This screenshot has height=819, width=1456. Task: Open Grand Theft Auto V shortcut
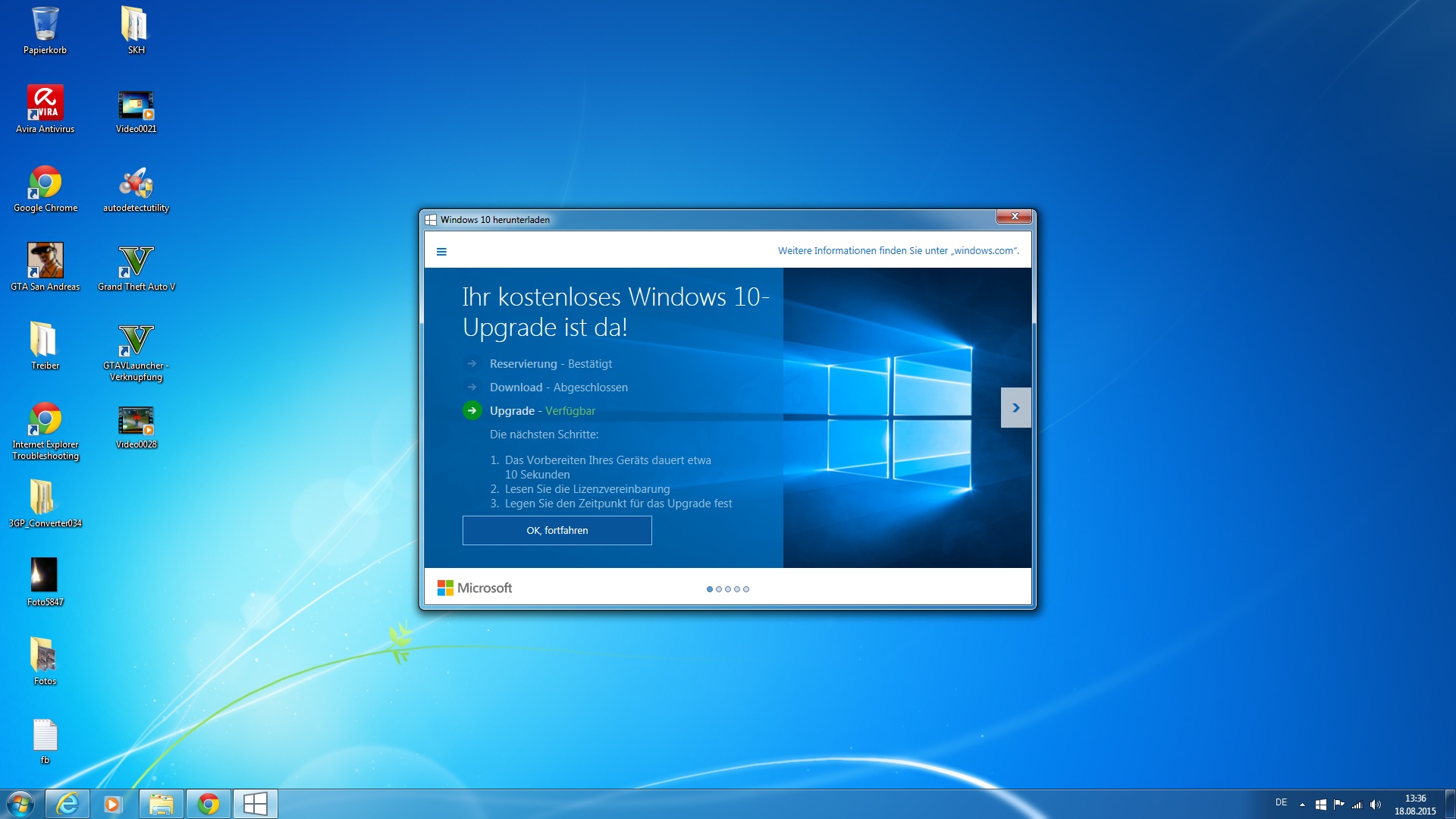pos(136,262)
